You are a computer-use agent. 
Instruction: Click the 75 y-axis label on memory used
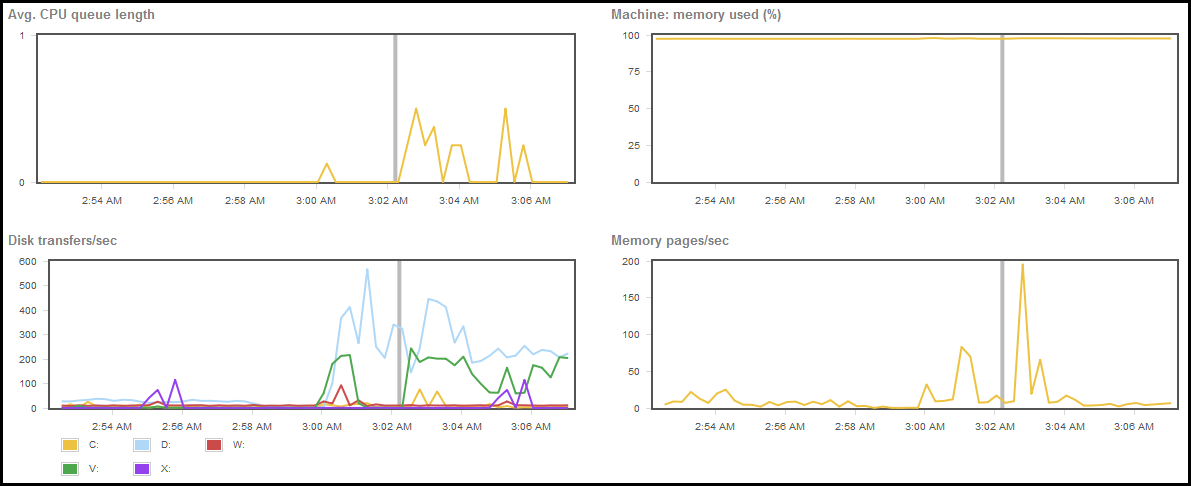point(631,72)
